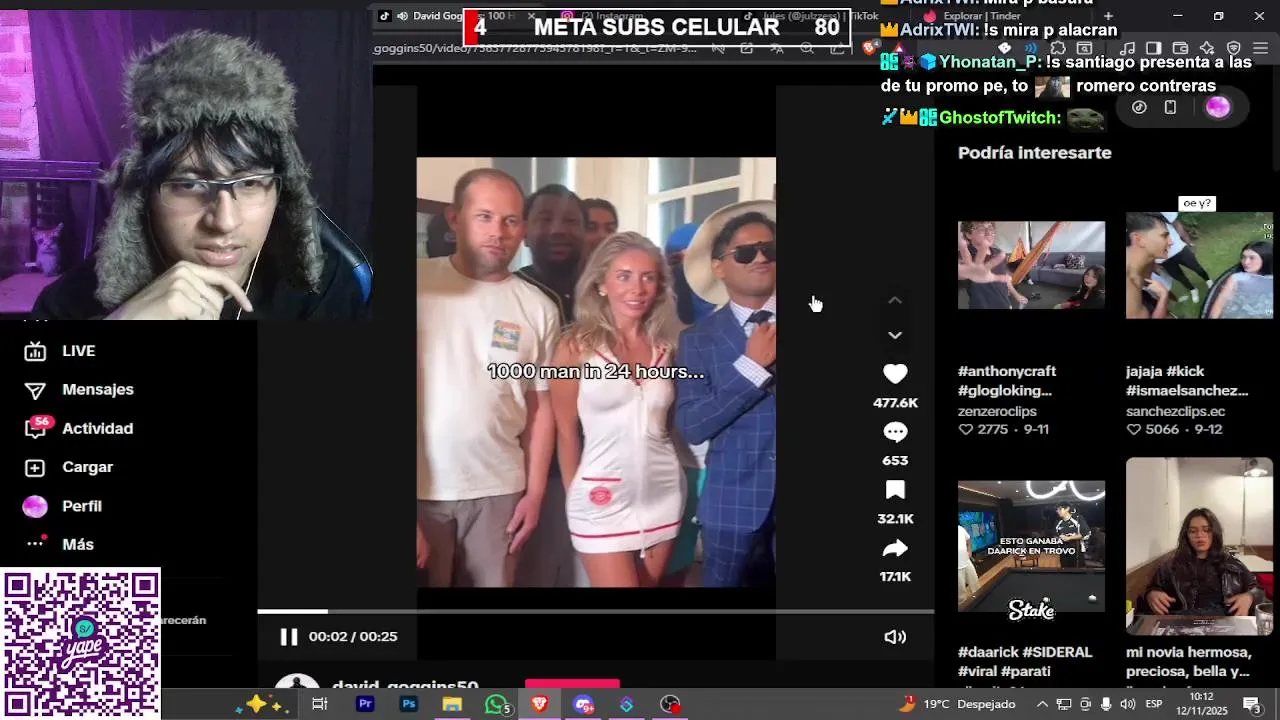Show hidden system tray icons chevron
The image size is (1280, 720).
(1042, 704)
